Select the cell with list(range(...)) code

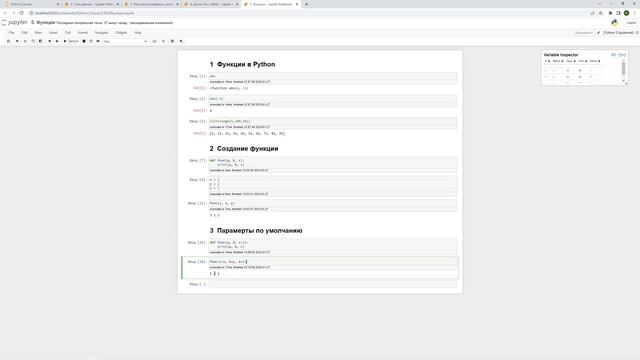[x=333, y=121]
